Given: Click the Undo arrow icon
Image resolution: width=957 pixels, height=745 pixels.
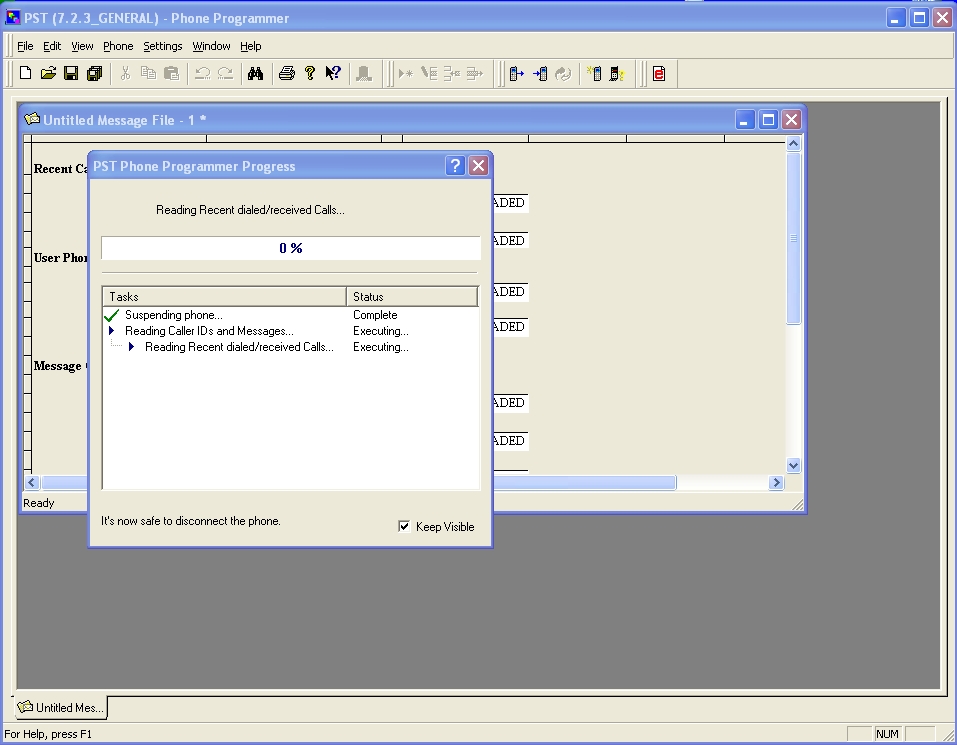Looking at the screenshot, I should [202, 73].
